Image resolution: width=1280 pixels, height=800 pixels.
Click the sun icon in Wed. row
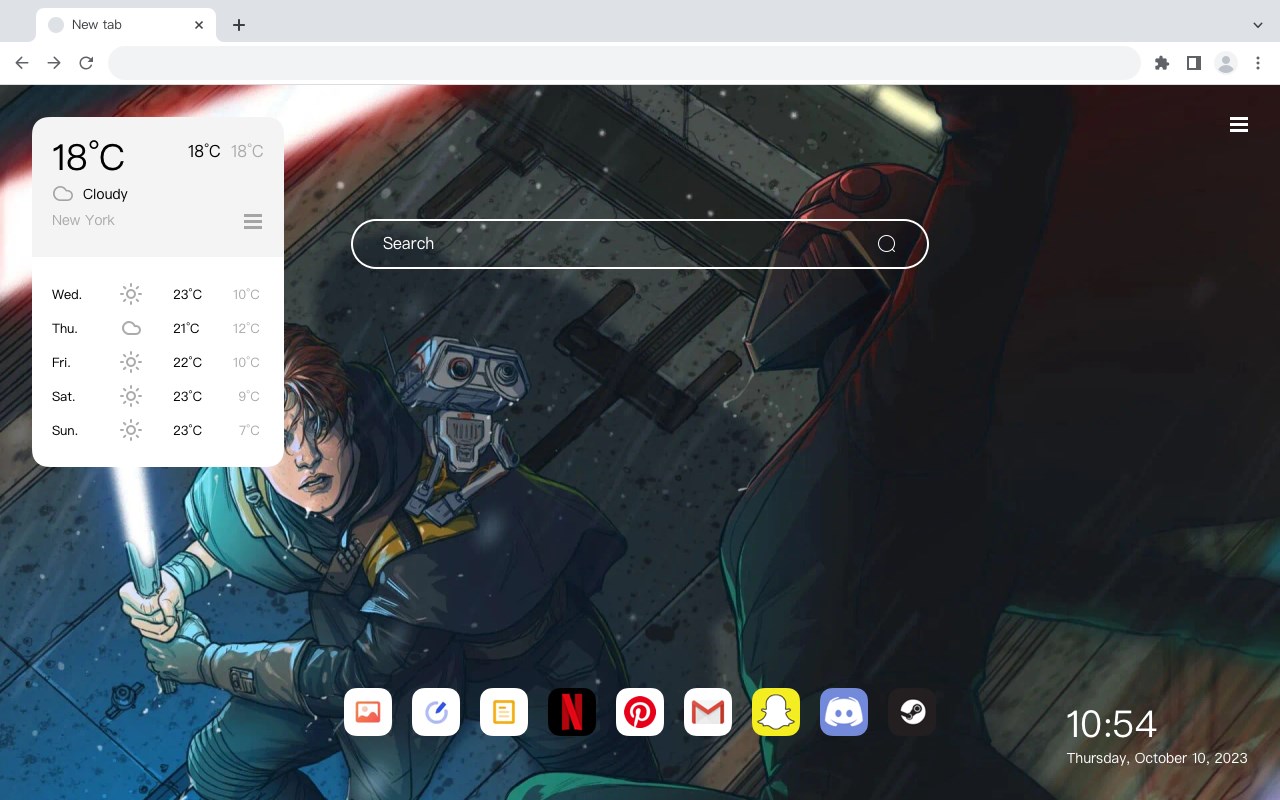131,294
